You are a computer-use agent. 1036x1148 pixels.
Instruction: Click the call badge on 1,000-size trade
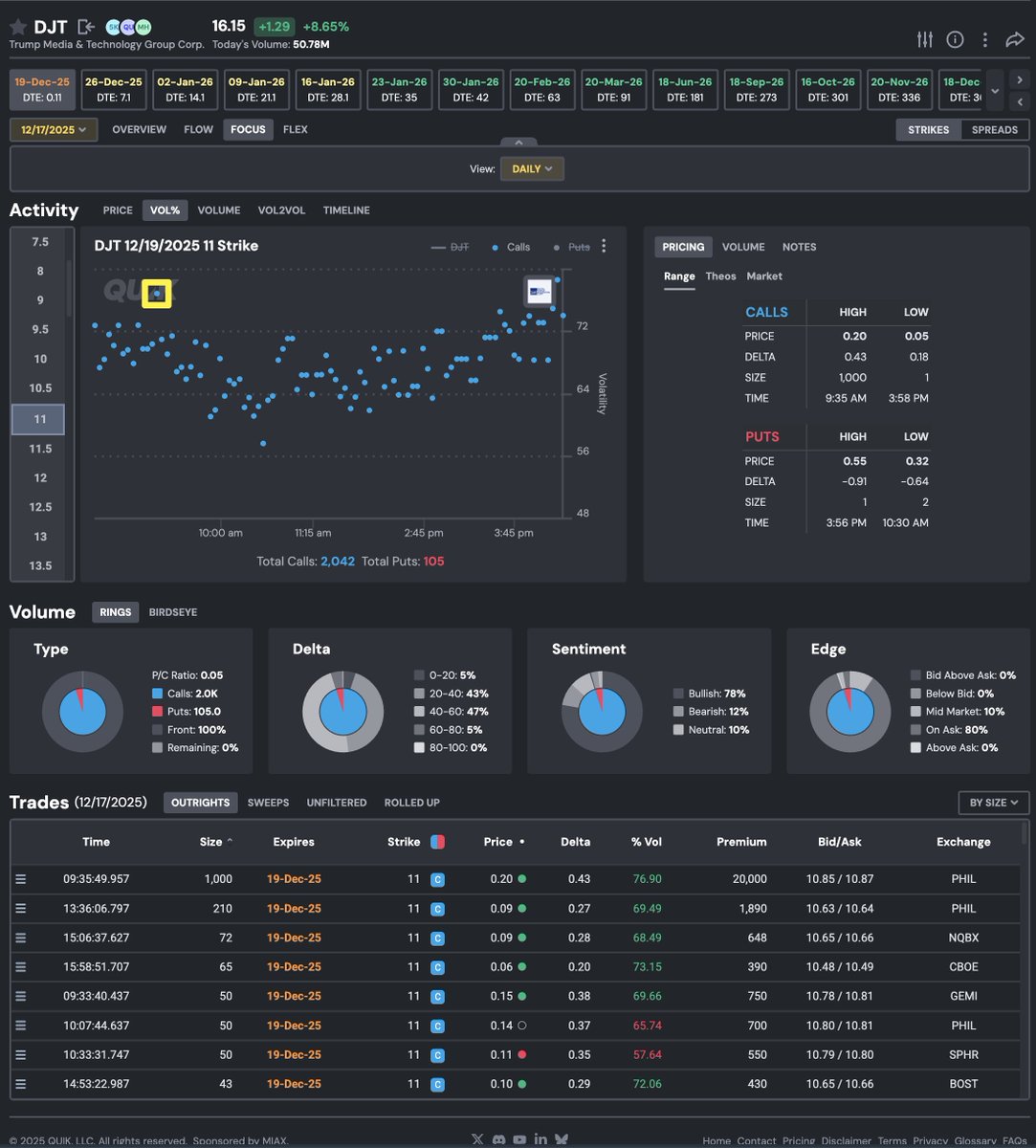tap(437, 879)
